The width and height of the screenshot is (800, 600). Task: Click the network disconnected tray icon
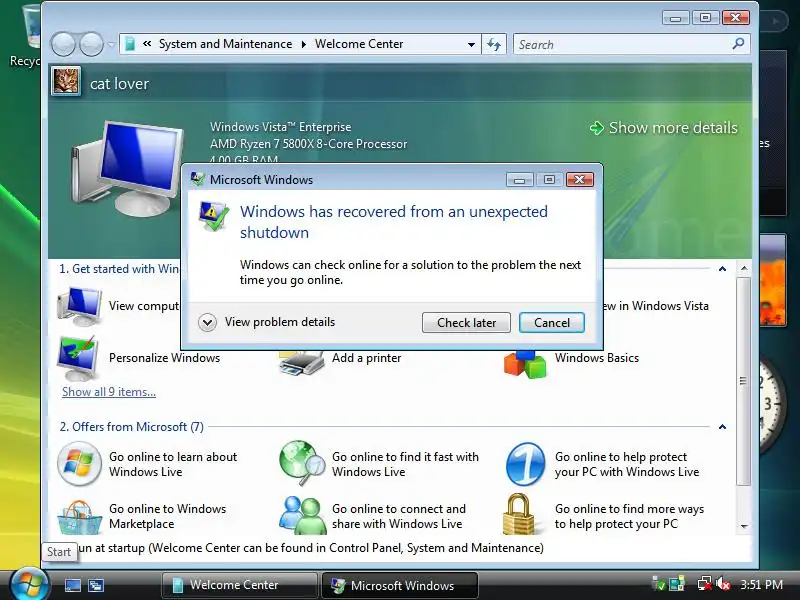point(705,584)
